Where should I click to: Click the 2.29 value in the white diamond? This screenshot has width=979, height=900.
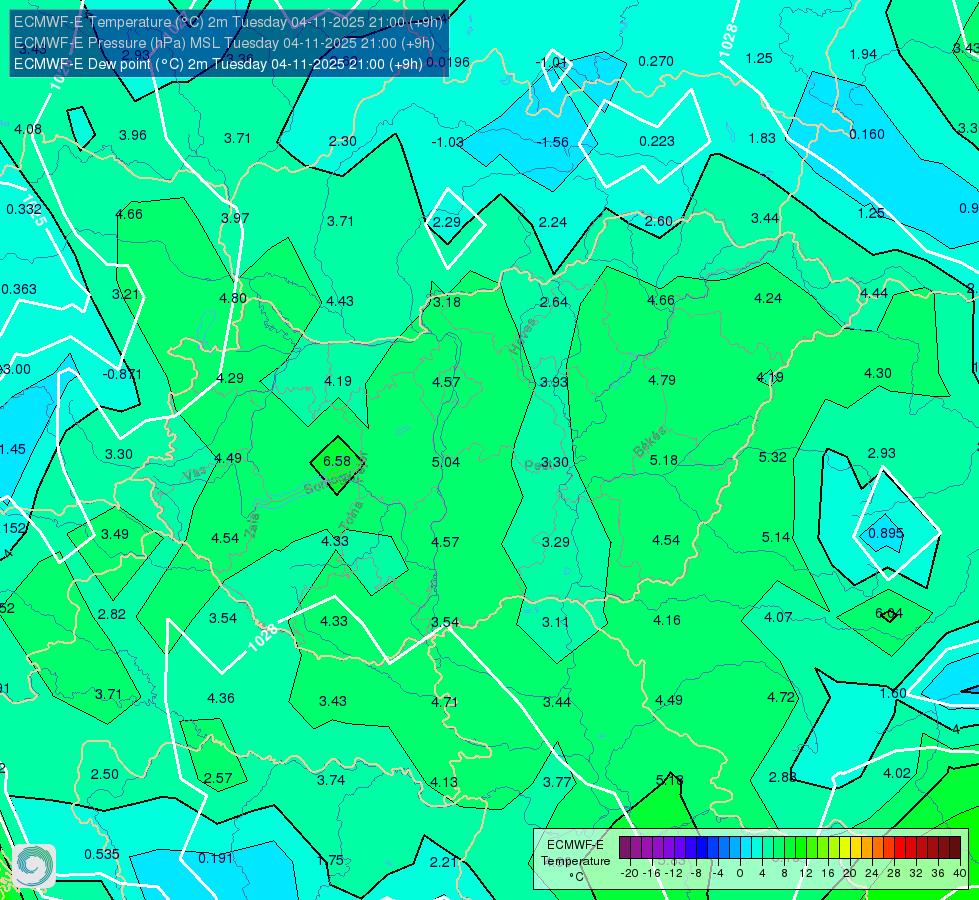[446, 222]
